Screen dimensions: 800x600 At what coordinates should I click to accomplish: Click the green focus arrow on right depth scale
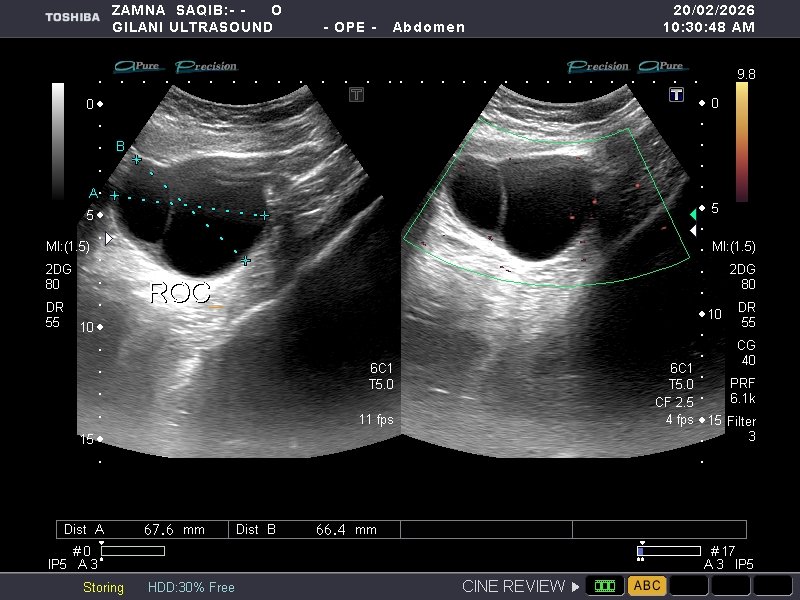tap(693, 214)
